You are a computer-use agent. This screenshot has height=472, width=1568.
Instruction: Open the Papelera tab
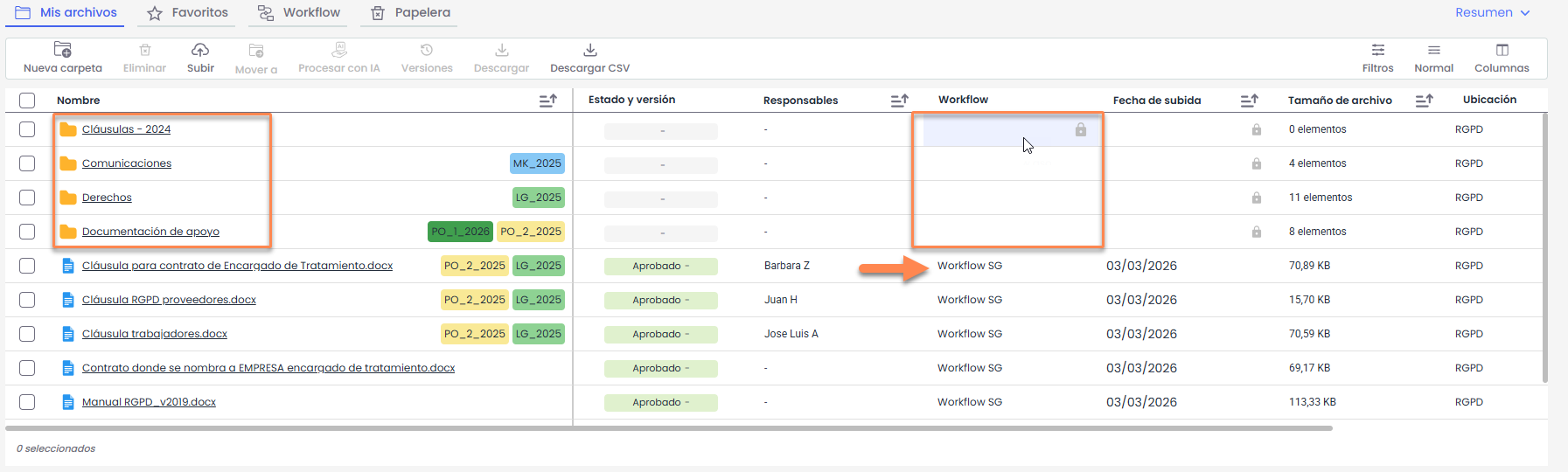click(x=411, y=13)
